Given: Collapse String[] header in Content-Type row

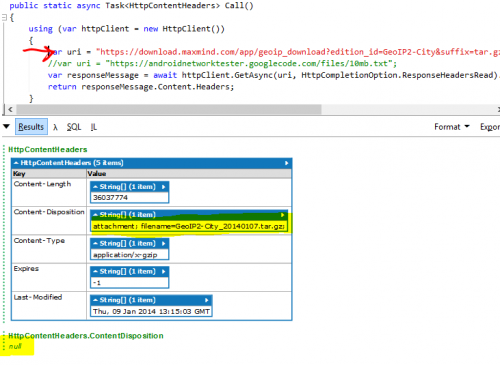Looking at the screenshot, I should (x=95, y=244).
